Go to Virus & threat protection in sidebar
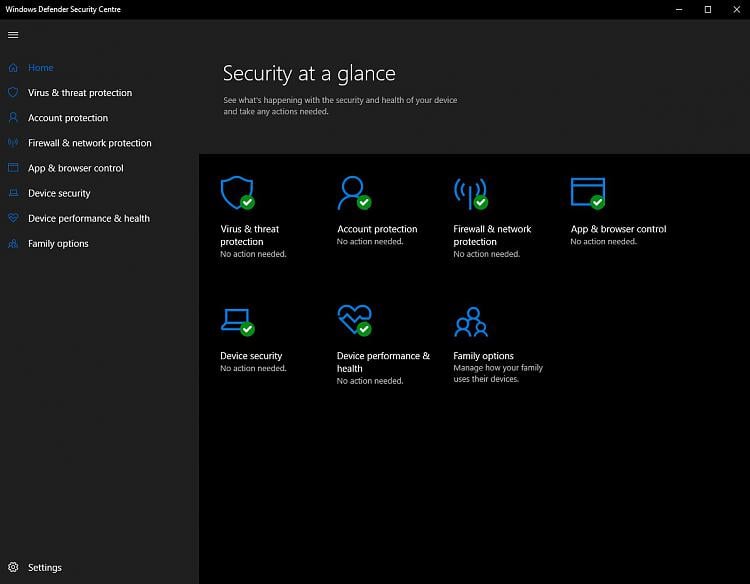750x584 pixels. (x=80, y=93)
